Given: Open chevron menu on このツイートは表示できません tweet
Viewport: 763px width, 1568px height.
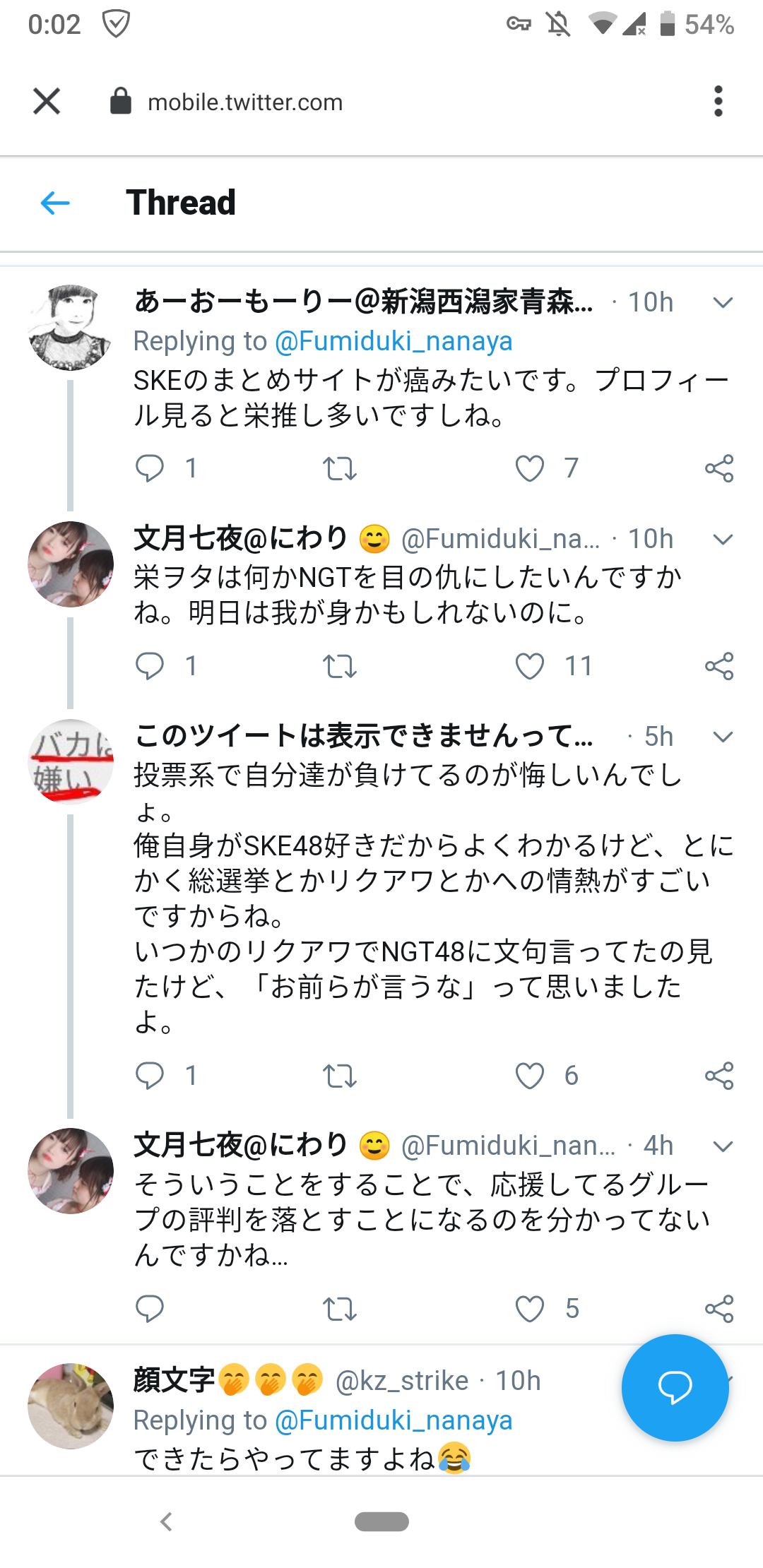Looking at the screenshot, I should 723,737.
